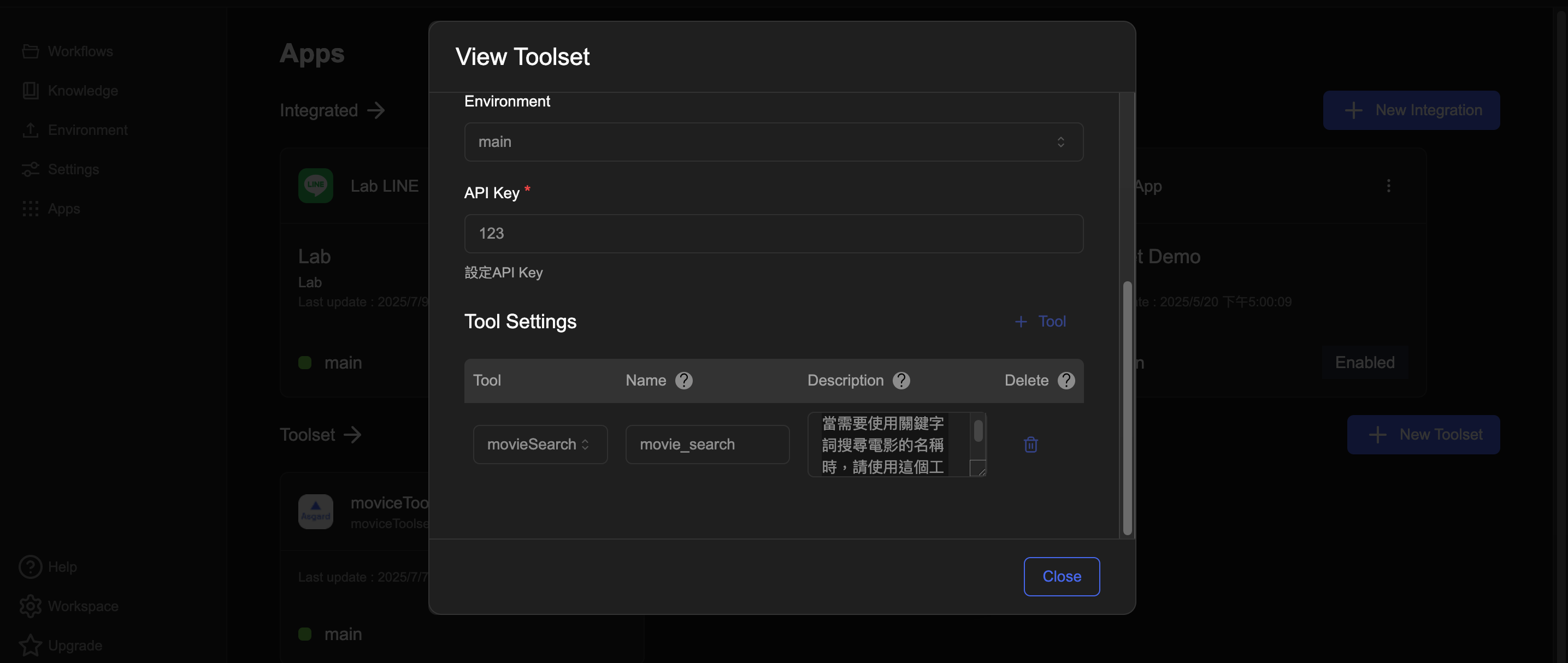Open the Environment main dropdown

[773, 142]
